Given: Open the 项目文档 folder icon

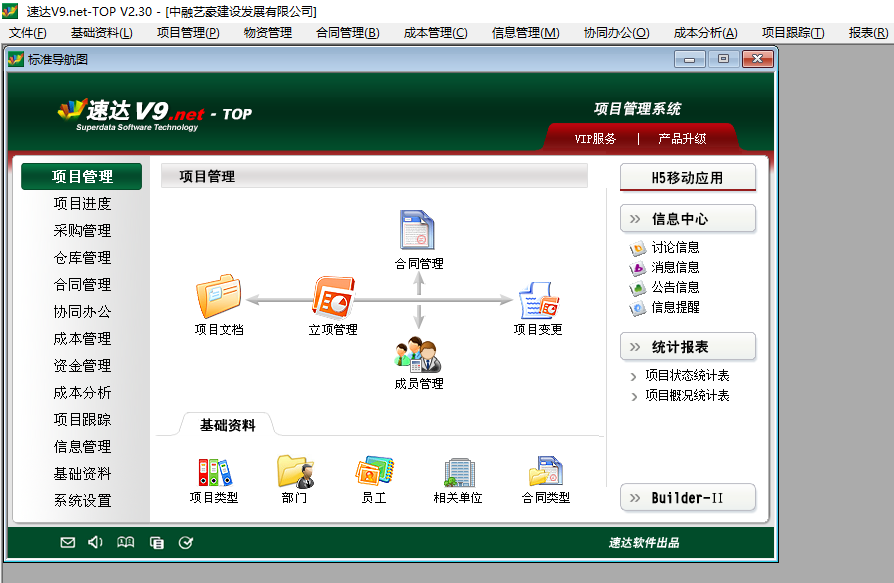Looking at the screenshot, I should pyautogui.click(x=218, y=296).
